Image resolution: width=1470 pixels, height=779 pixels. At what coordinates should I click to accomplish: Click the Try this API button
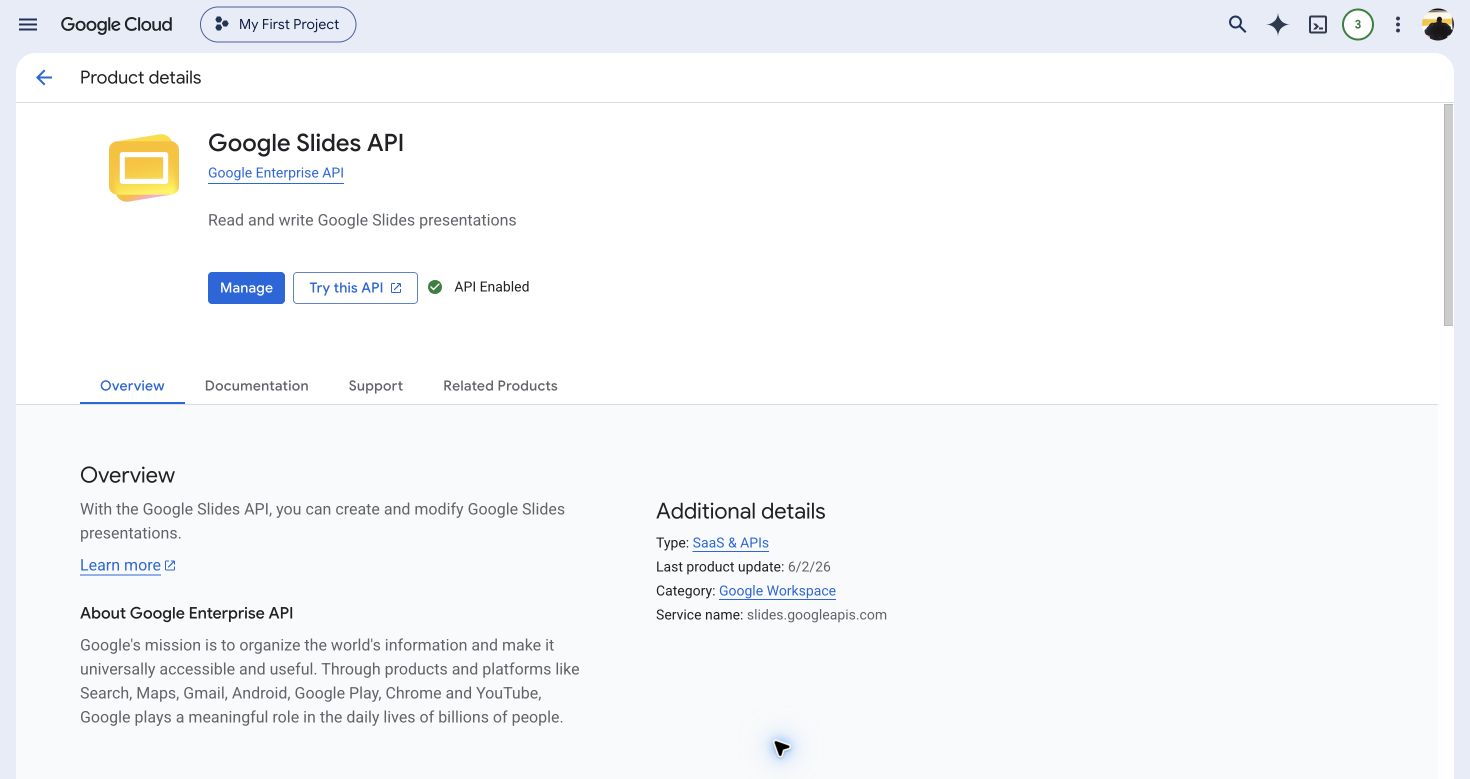click(x=355, y=288)
